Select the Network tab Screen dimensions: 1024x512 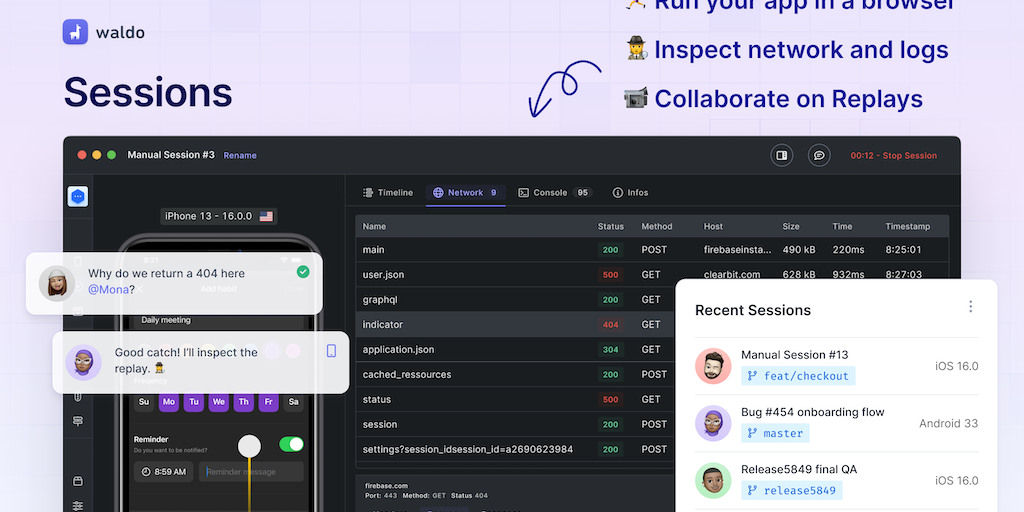coord(466,193)
